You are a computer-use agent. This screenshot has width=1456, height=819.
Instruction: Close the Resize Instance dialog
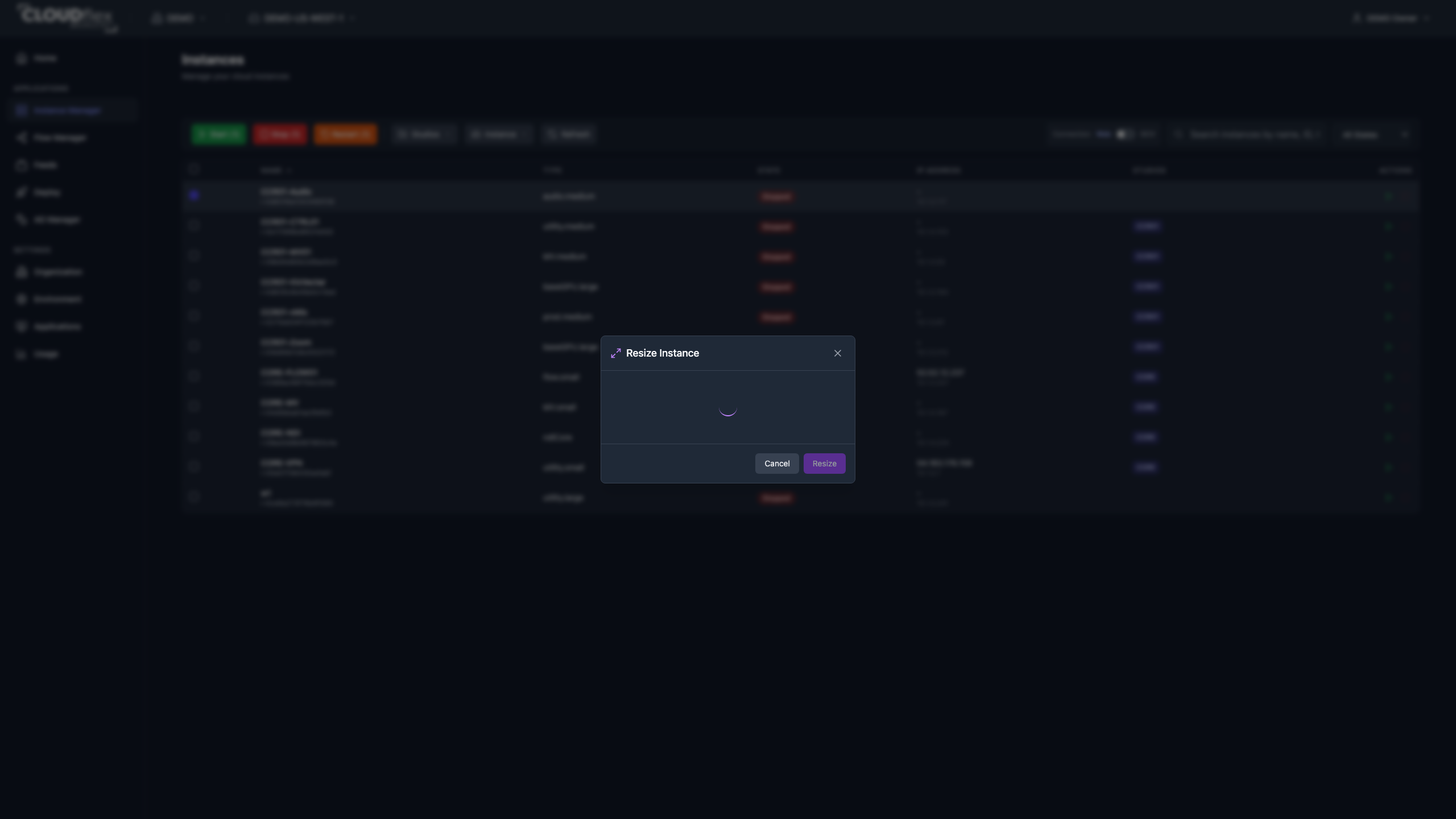point(837,353)
